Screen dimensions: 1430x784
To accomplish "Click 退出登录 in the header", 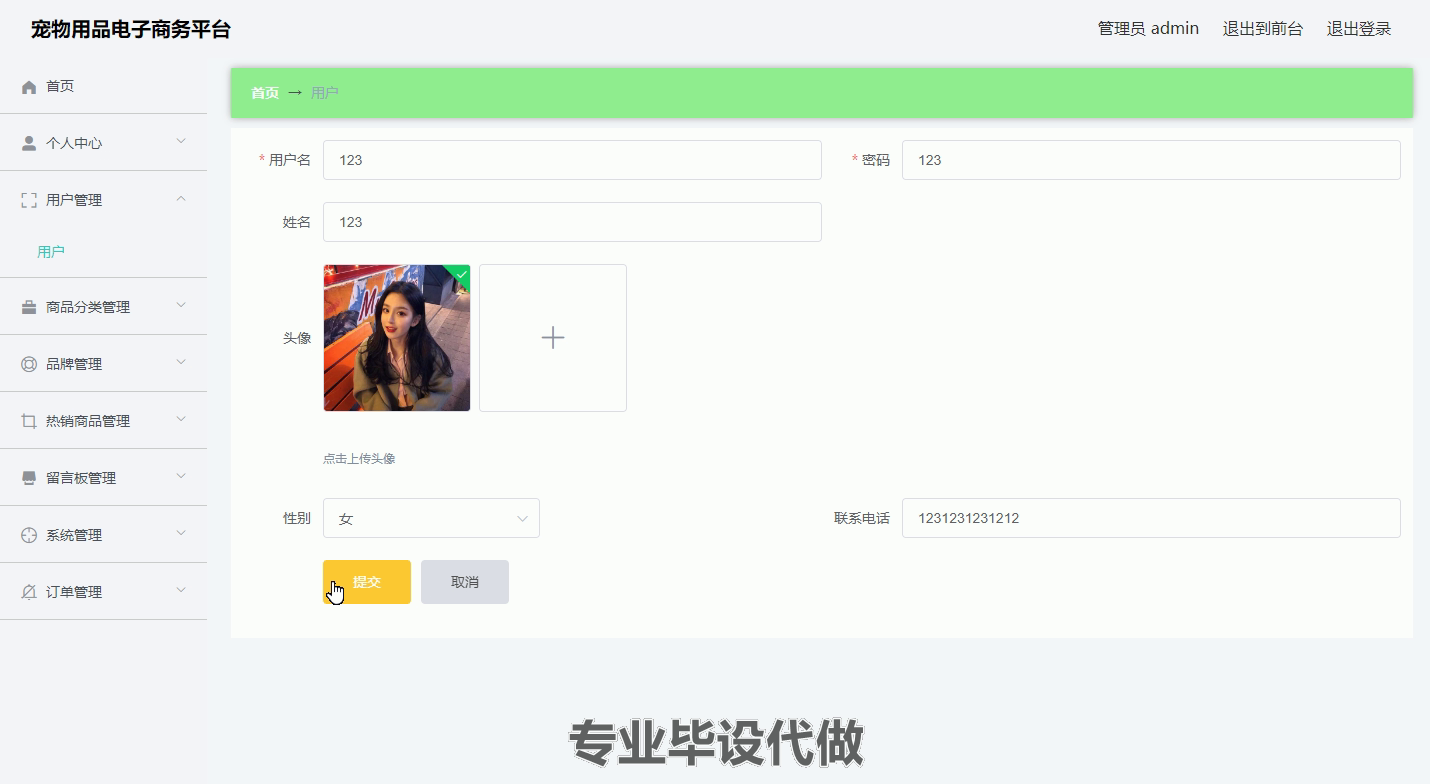I will 1359,29.
